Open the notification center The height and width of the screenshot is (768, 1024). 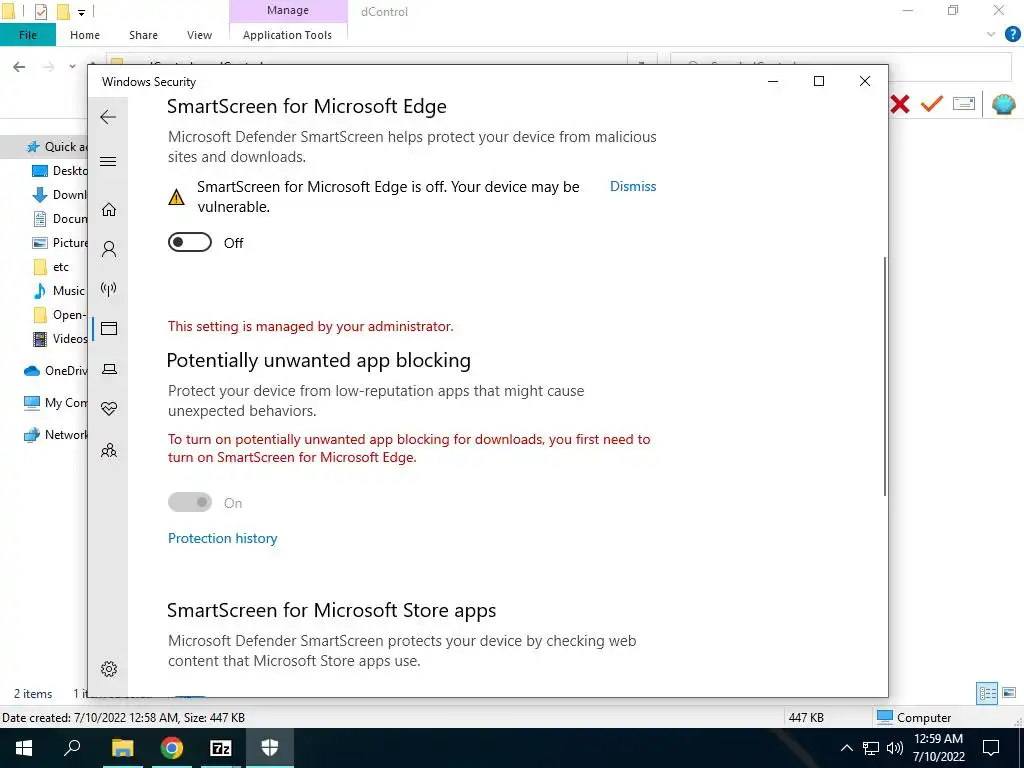coord(991,748)
